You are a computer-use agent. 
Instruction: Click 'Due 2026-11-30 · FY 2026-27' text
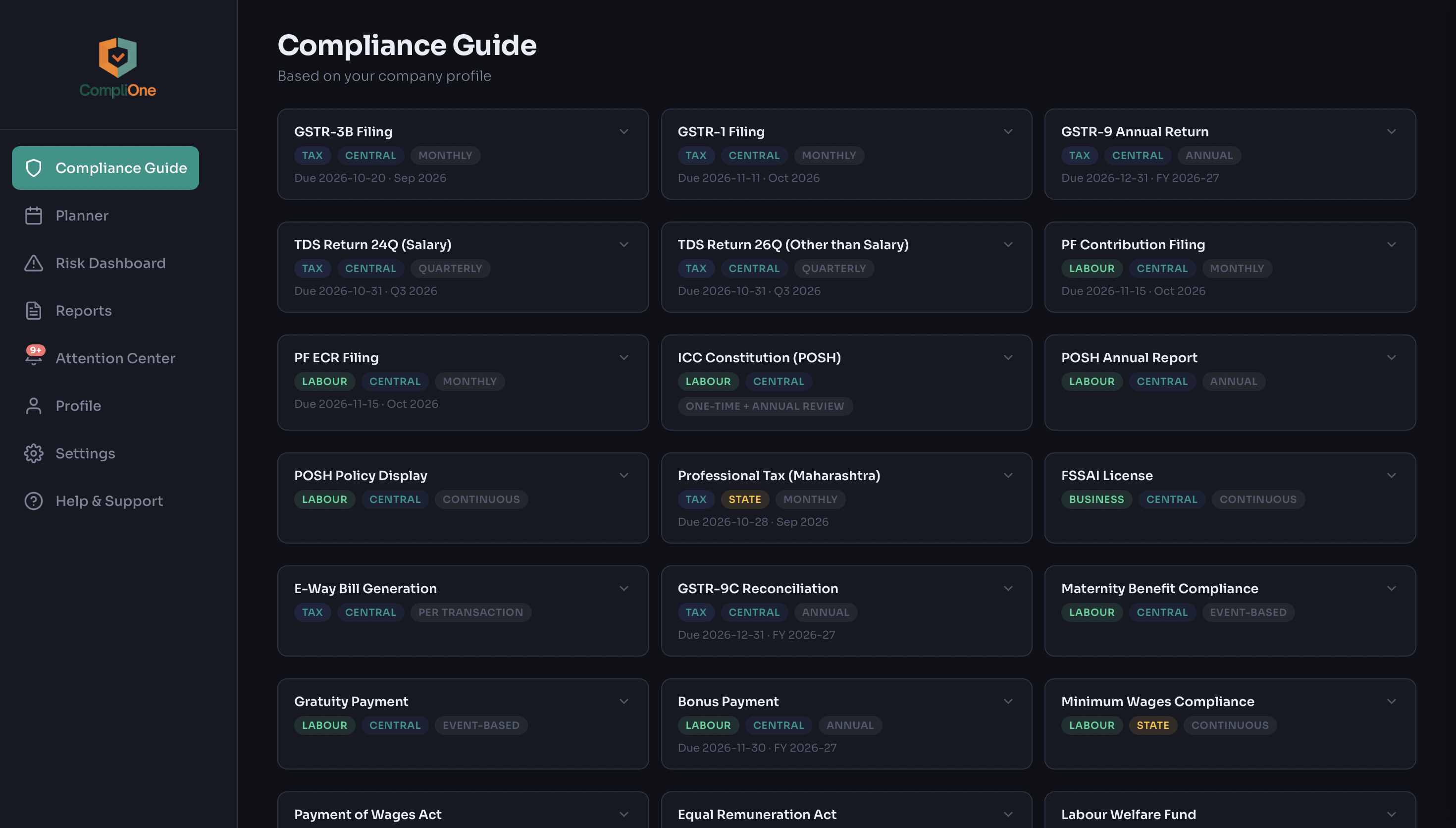(x=757, y=747)
